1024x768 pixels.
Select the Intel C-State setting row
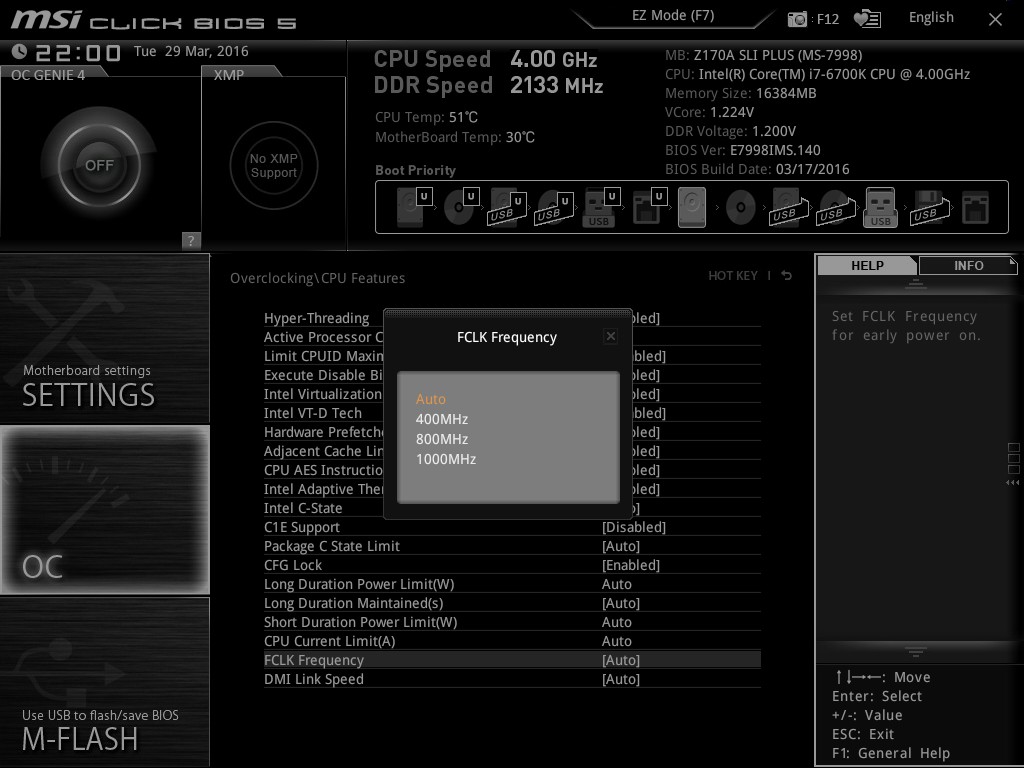[x=303, y=508]
